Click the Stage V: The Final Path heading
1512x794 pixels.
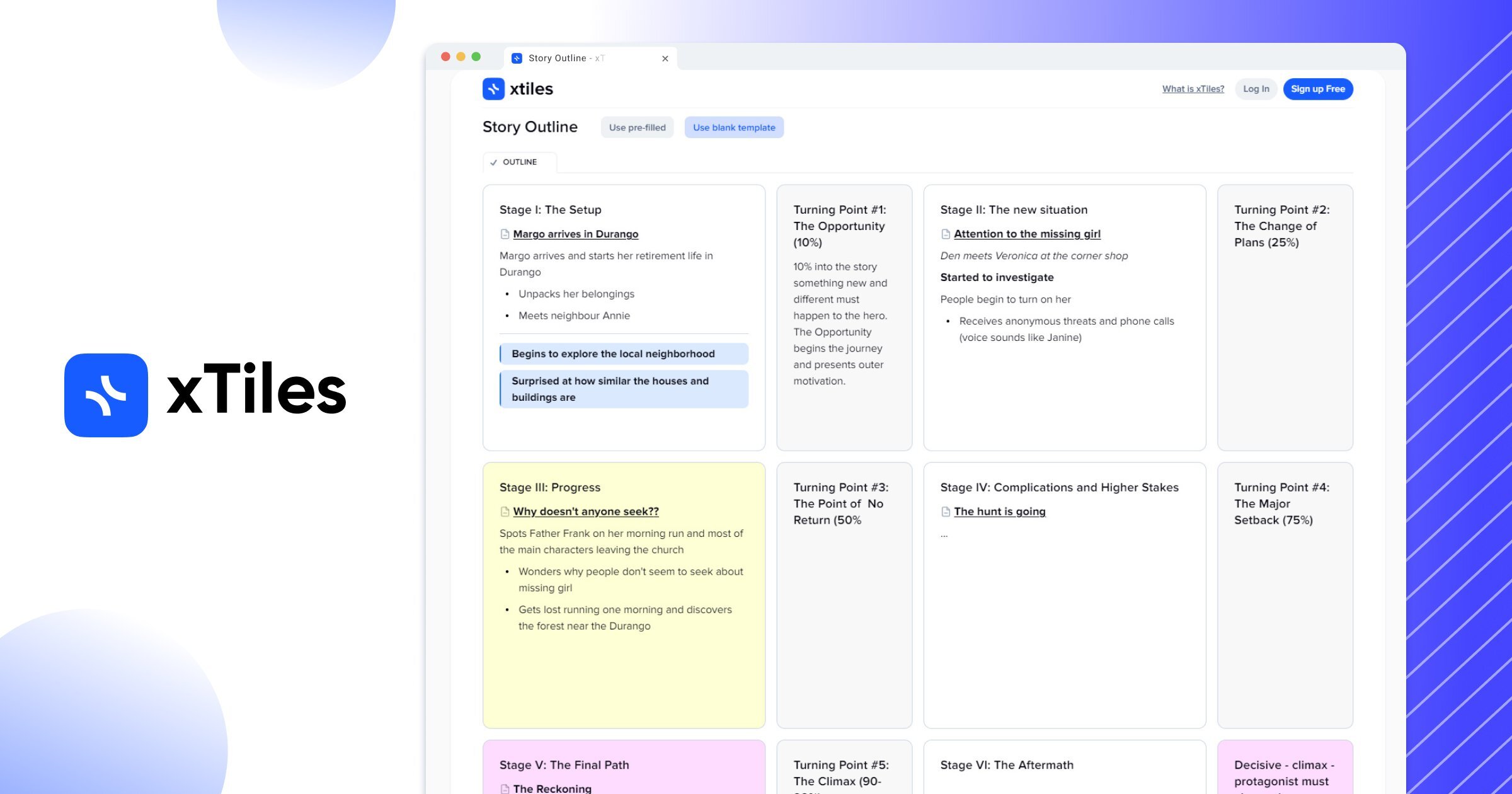564,765
